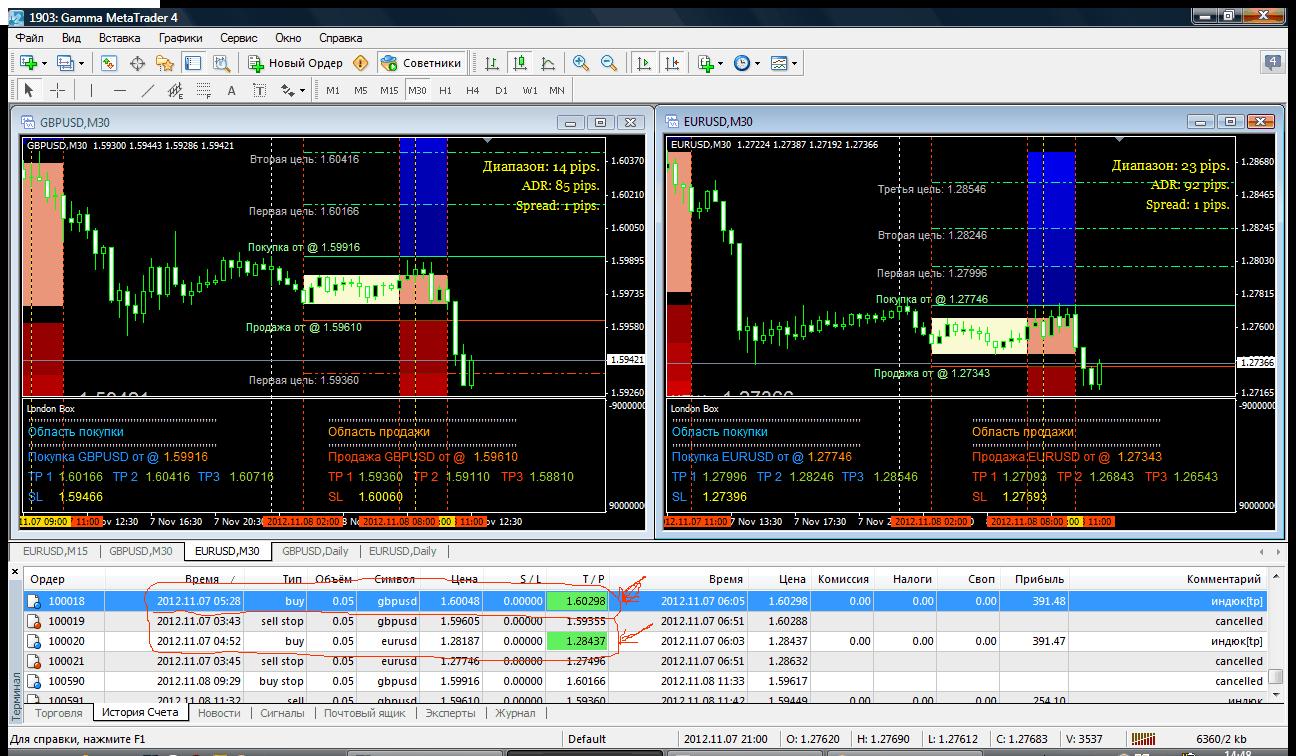The image size is (1296, 756).
Task: Open the Strategy Tester magnifier icon
Action: 221,63
